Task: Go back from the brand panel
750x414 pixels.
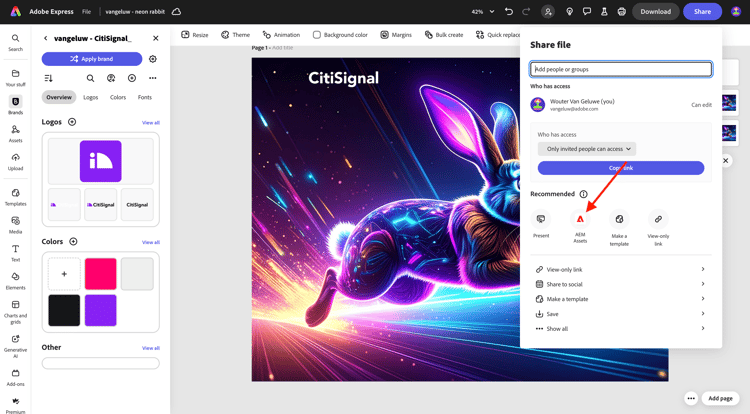Action: click(45, 38)
